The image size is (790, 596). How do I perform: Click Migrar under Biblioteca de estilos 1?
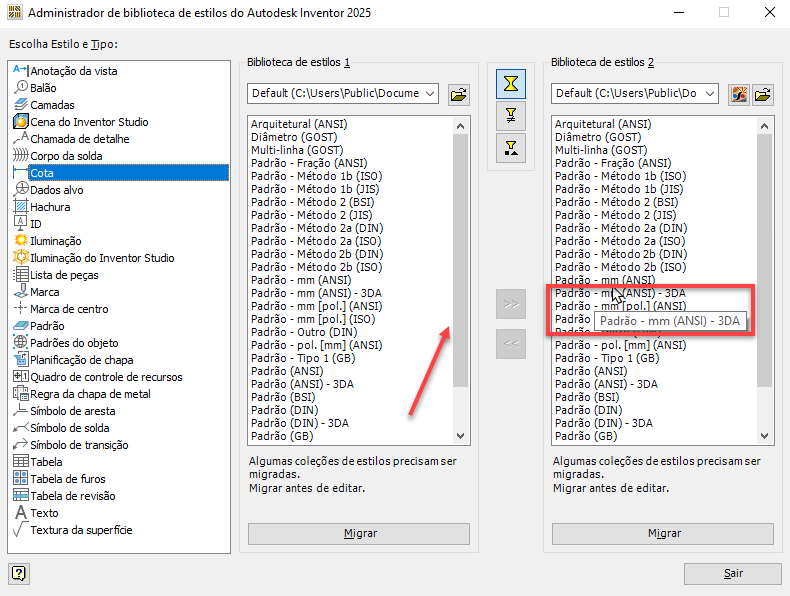click(x=359, y=534)
